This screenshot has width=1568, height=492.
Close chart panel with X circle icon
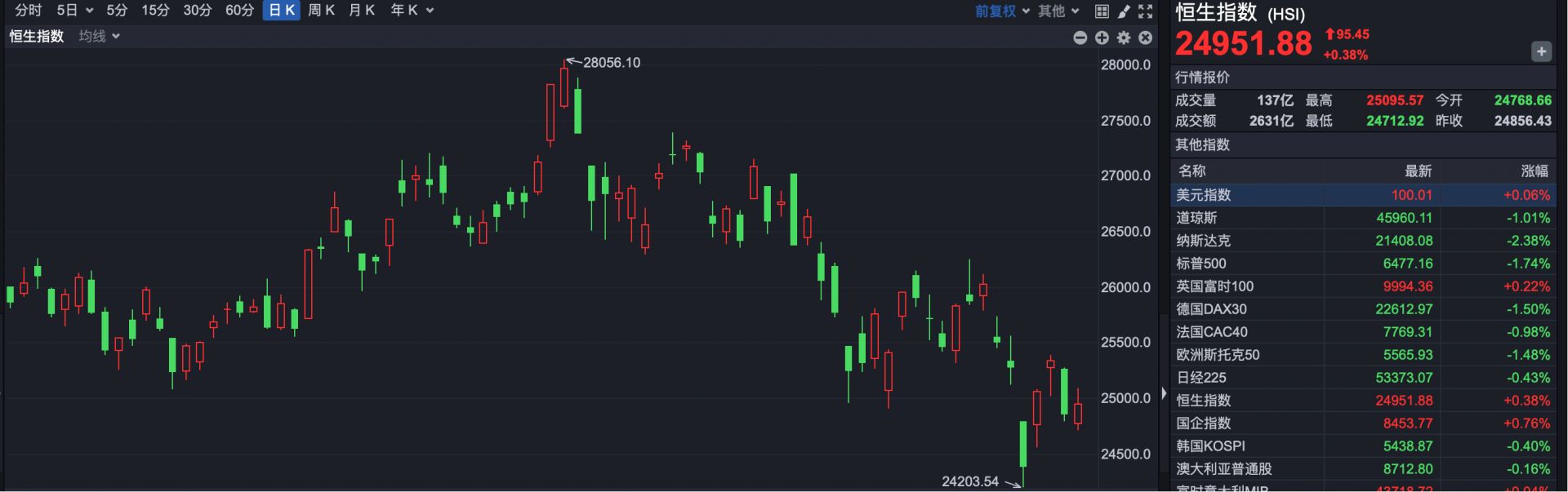(x=1146, y=38)
